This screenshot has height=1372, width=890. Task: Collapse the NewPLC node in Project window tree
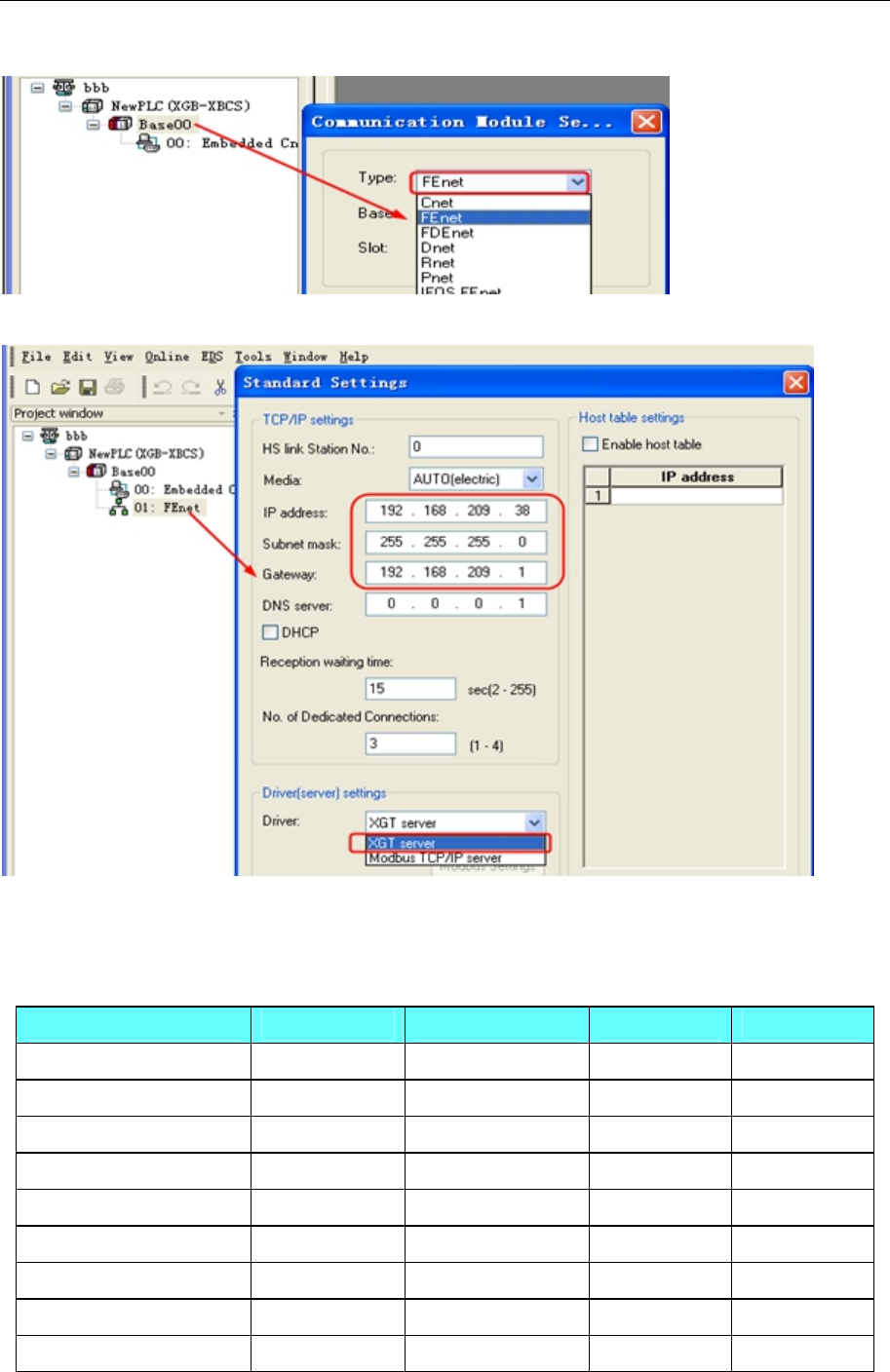[x=51, y=454]
